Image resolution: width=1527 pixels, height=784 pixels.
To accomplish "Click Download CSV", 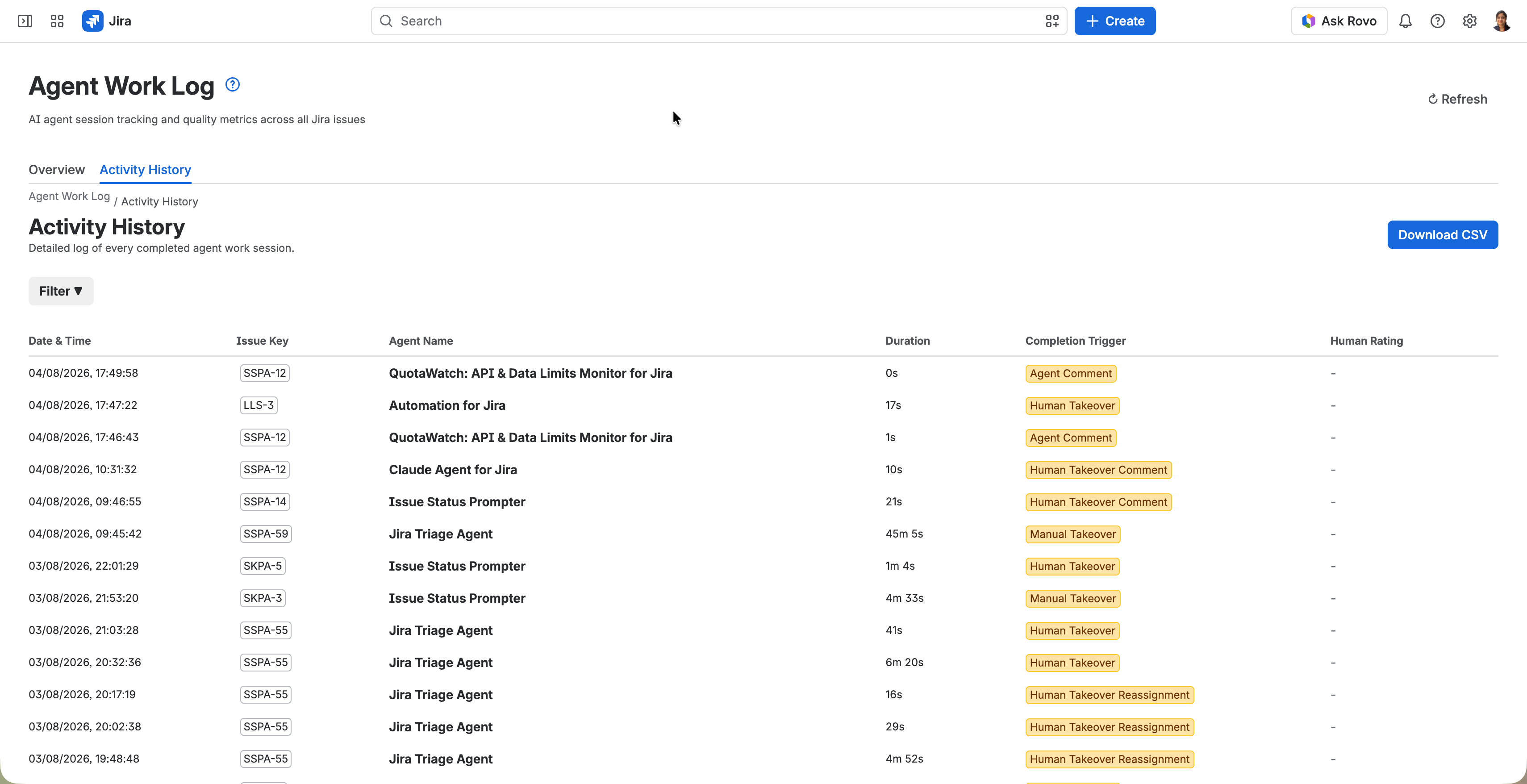I will [1442, 235].
